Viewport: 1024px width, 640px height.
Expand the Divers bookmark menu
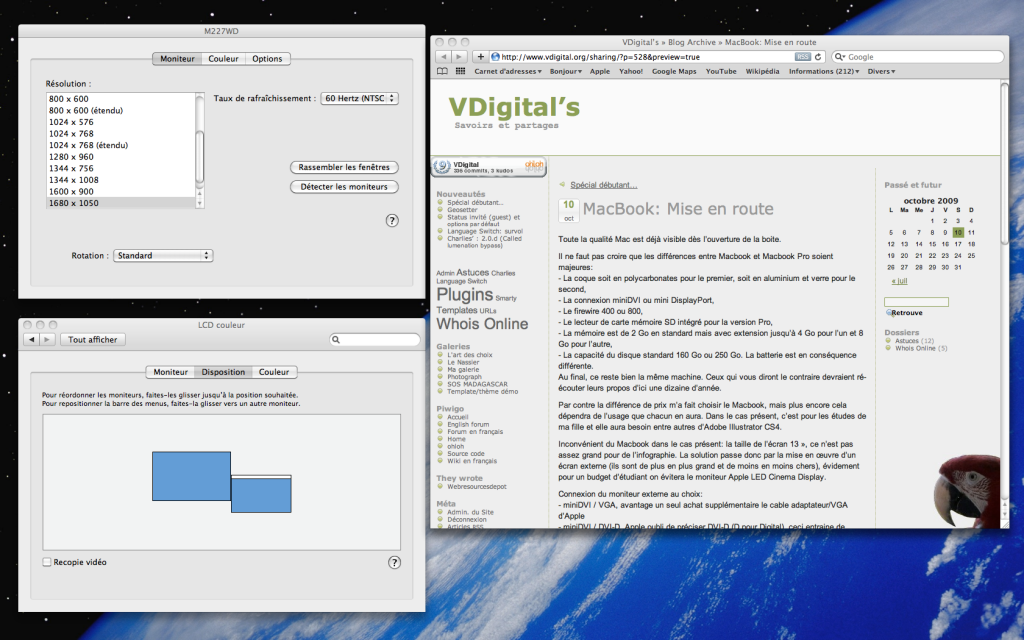coord(882,71)
